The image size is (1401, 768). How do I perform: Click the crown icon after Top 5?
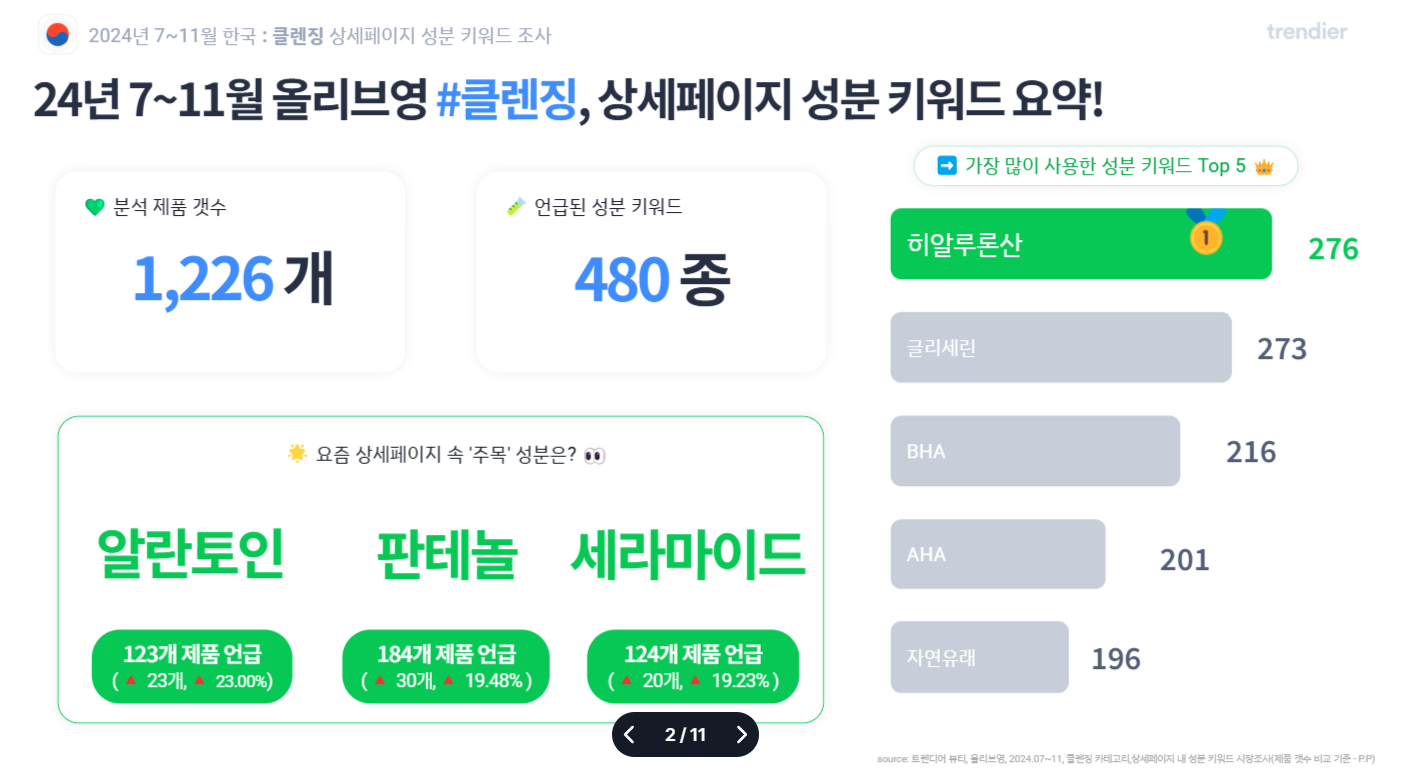pos(1264,166)
